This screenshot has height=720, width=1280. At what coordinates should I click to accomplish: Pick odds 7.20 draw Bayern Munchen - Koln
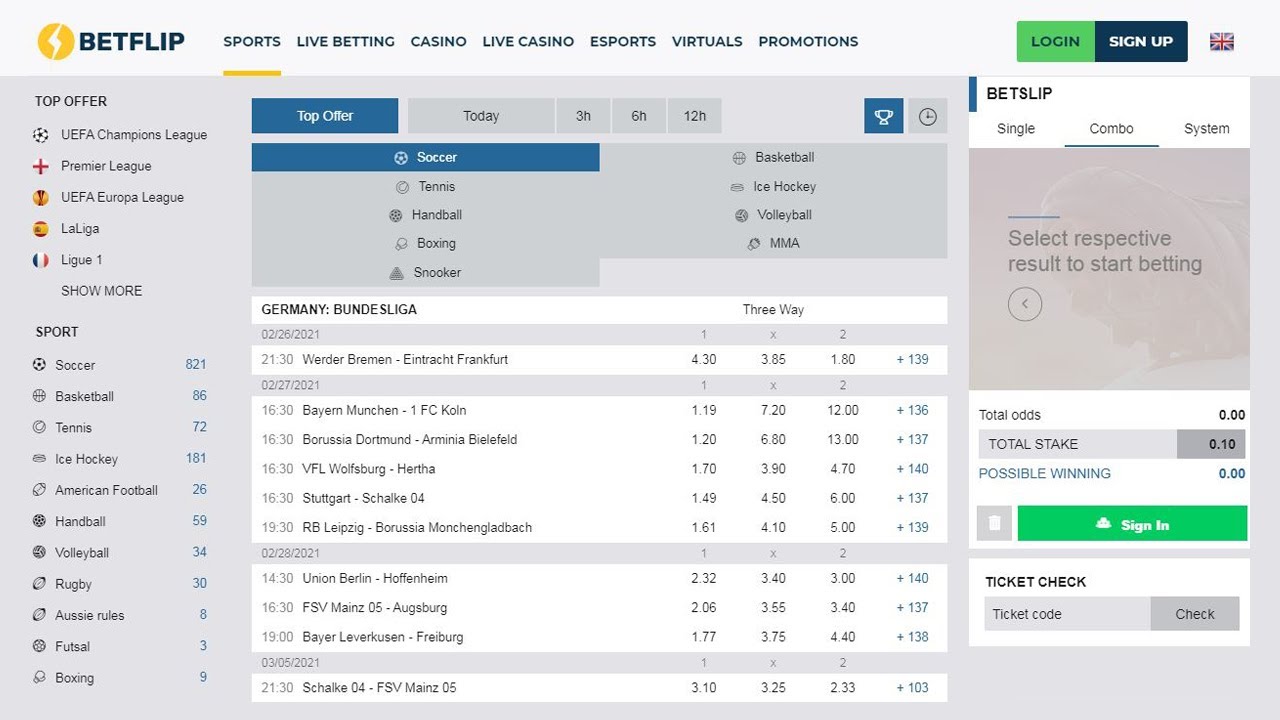click(773, 410)
